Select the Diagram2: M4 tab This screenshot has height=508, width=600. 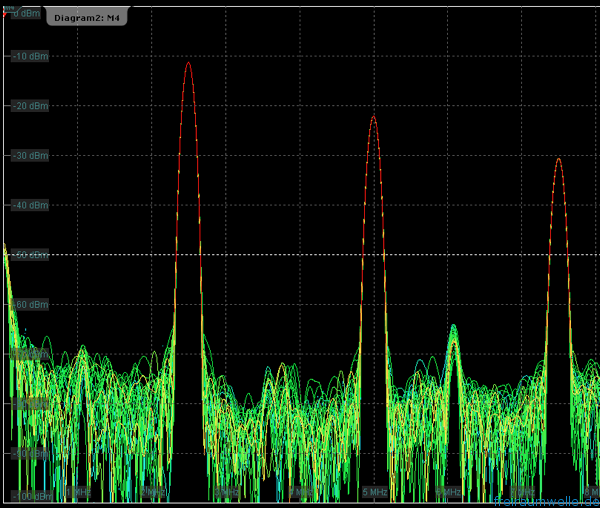coord(85,16)
